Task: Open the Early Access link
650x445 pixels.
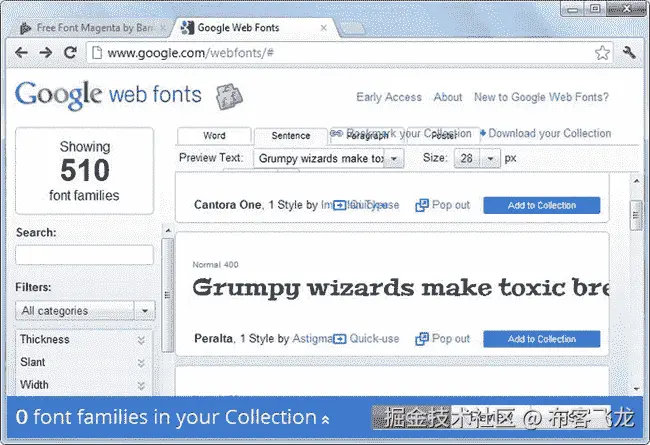Action: (x=389, y=97)
